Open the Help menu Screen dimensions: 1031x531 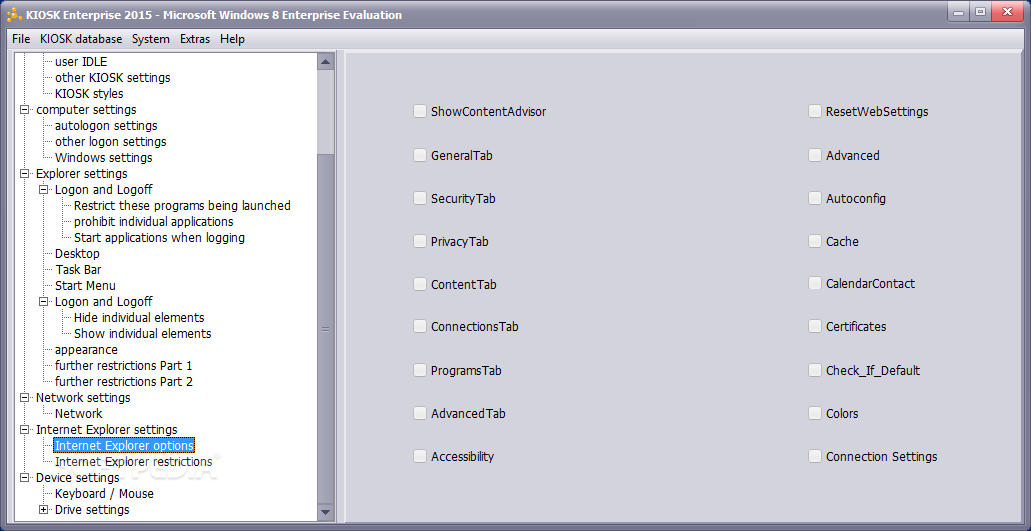click(x=232, y=39)
